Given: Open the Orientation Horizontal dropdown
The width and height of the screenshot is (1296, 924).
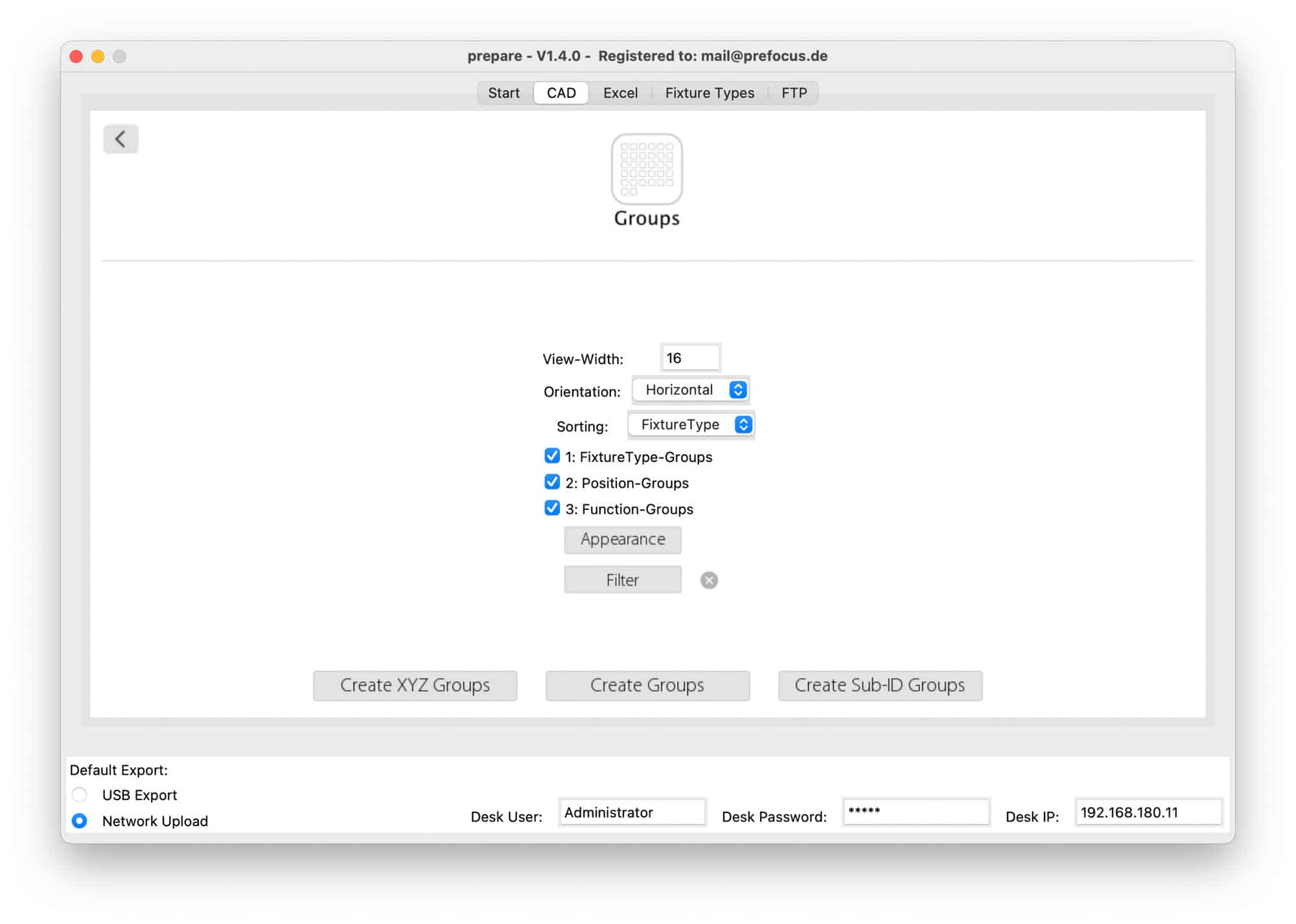Looking at the screenshot, I should 691,389.
